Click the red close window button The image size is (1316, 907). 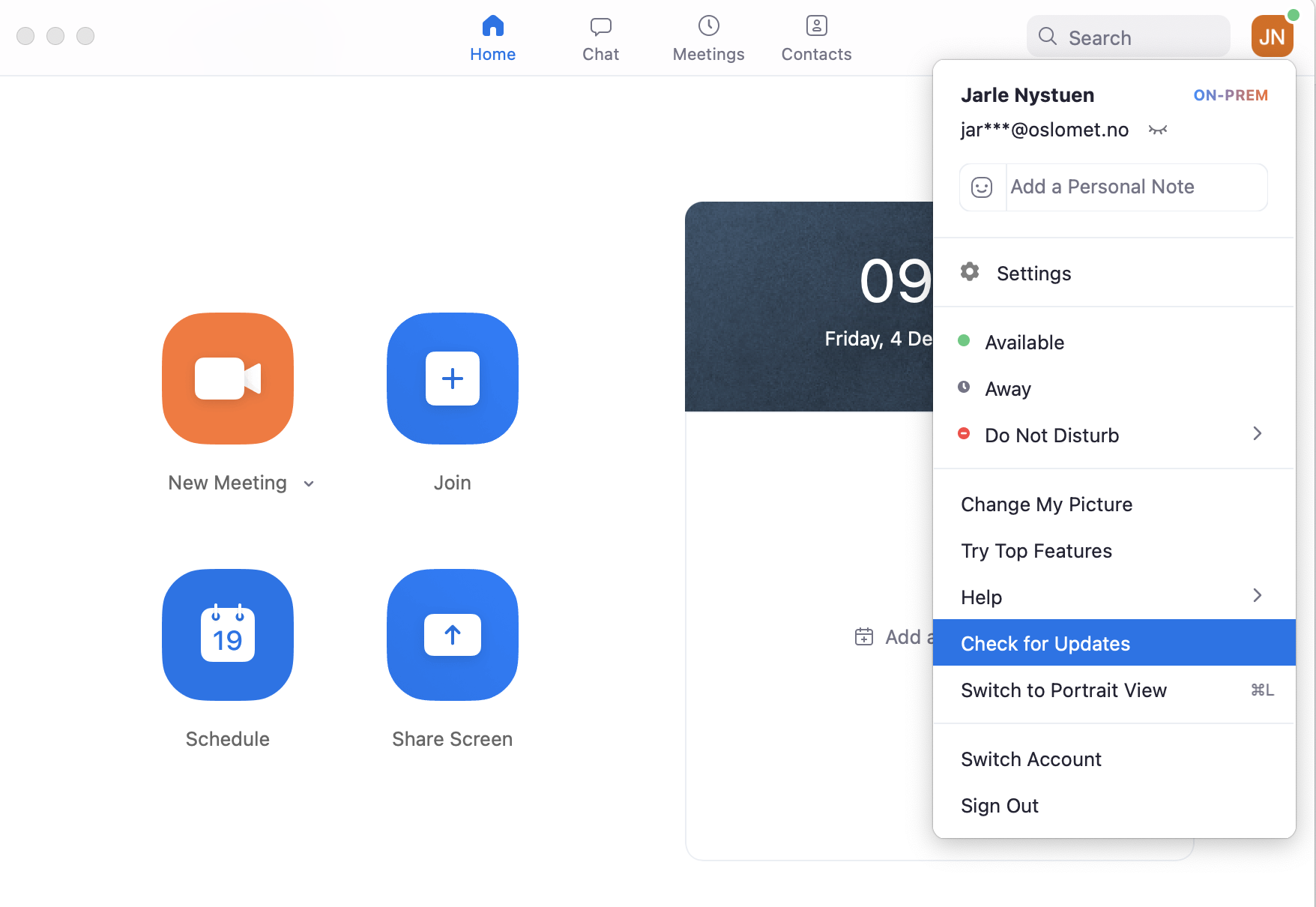(25, 36)
